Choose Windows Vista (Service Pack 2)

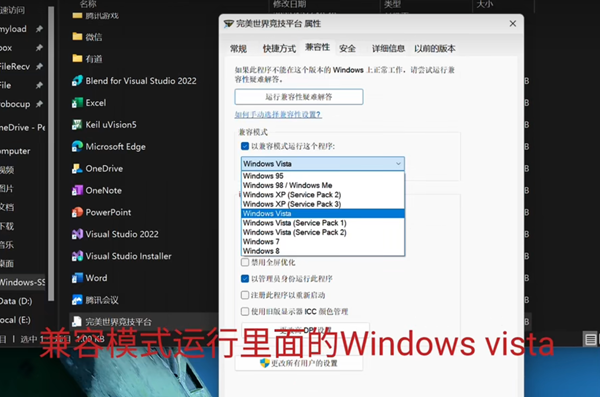point(323,232)
